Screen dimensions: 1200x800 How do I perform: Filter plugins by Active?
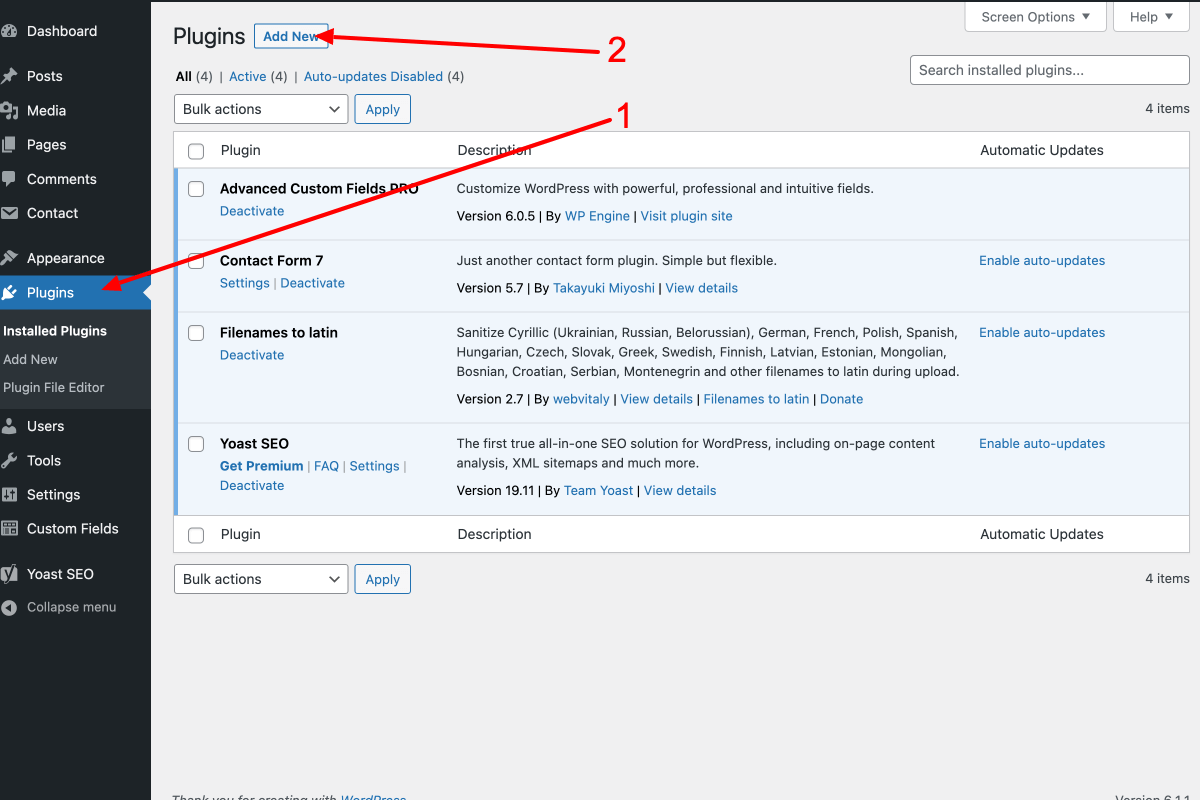[247, 76]
